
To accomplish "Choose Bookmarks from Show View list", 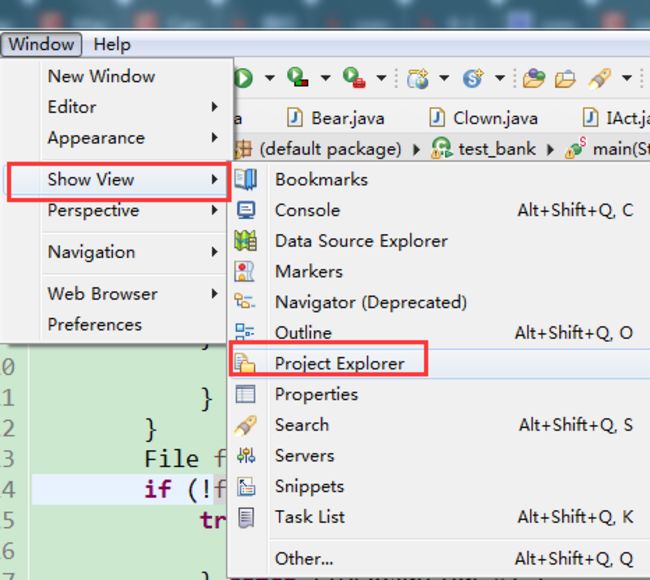I will coord(439,180).
